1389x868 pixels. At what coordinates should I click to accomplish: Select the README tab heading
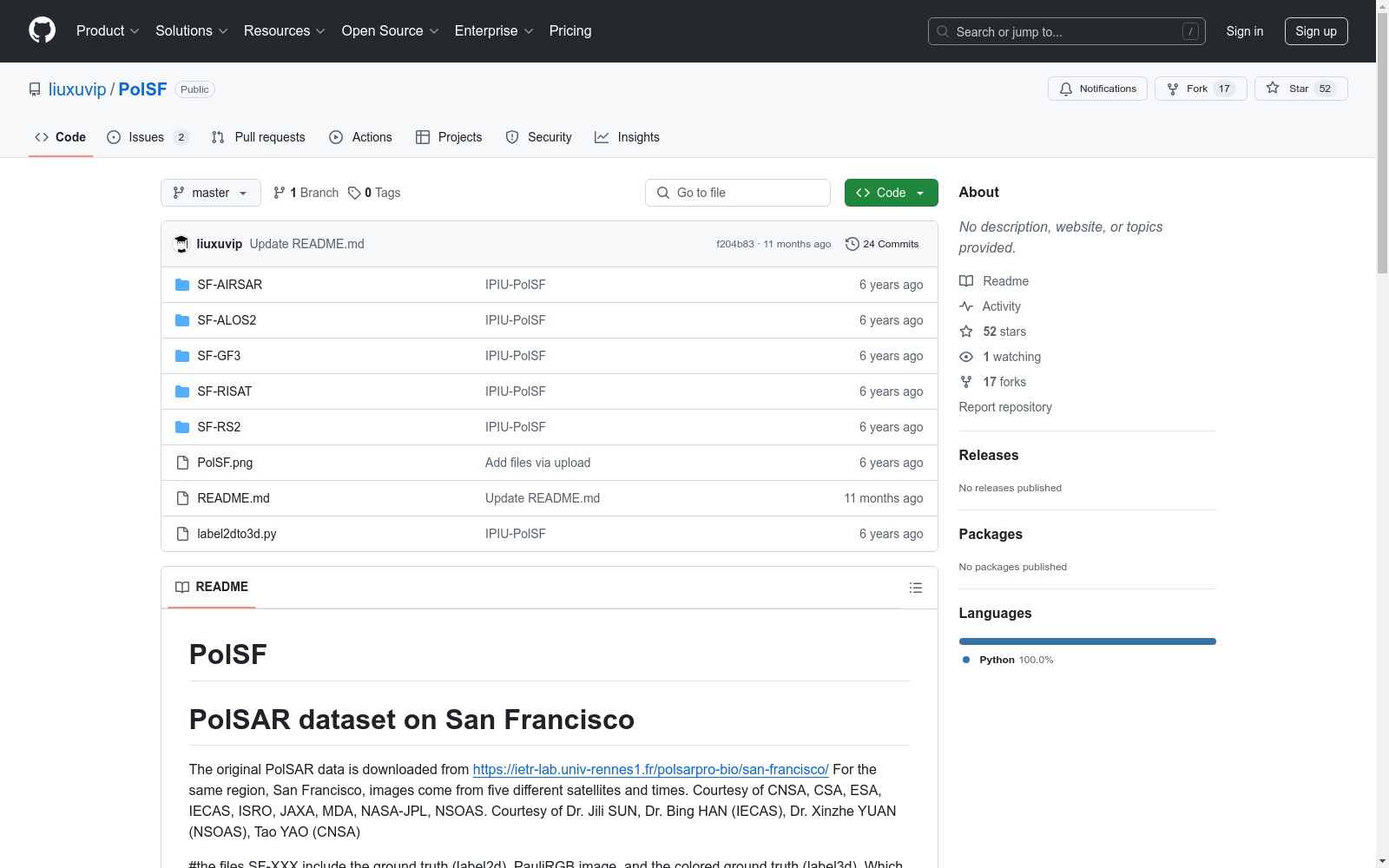point(212,587)
